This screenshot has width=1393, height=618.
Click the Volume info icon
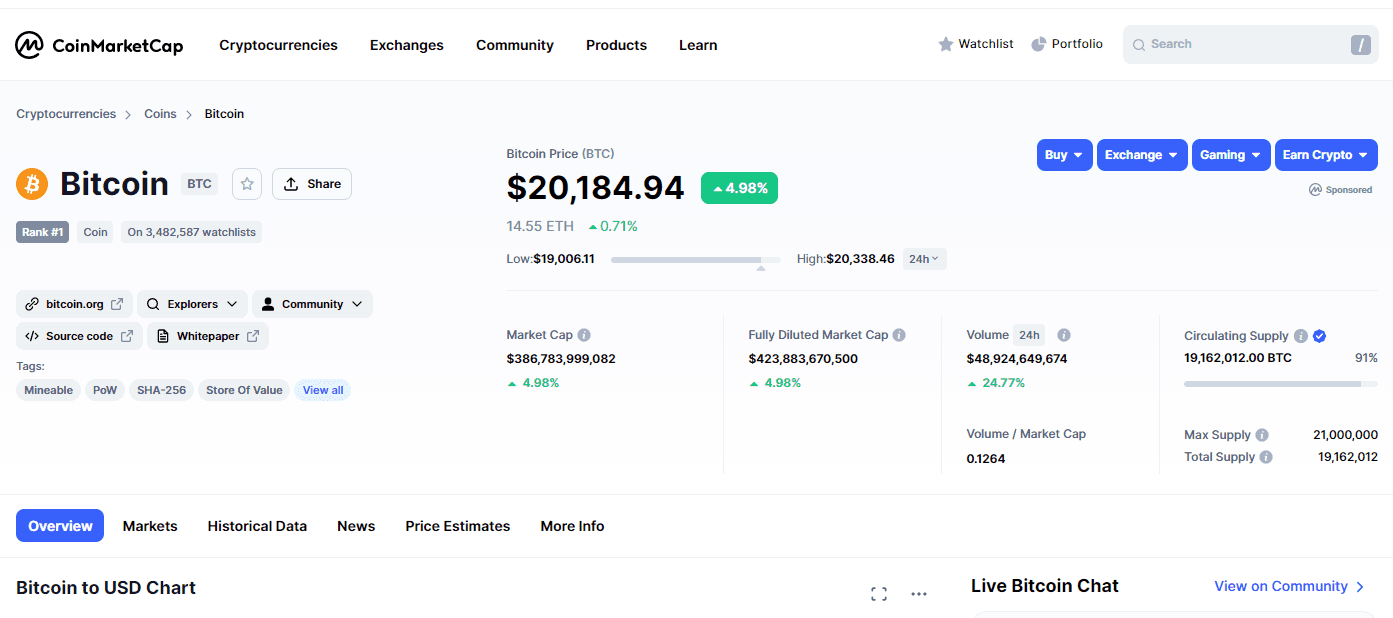pyautogui.click(x=1064, y=335)
